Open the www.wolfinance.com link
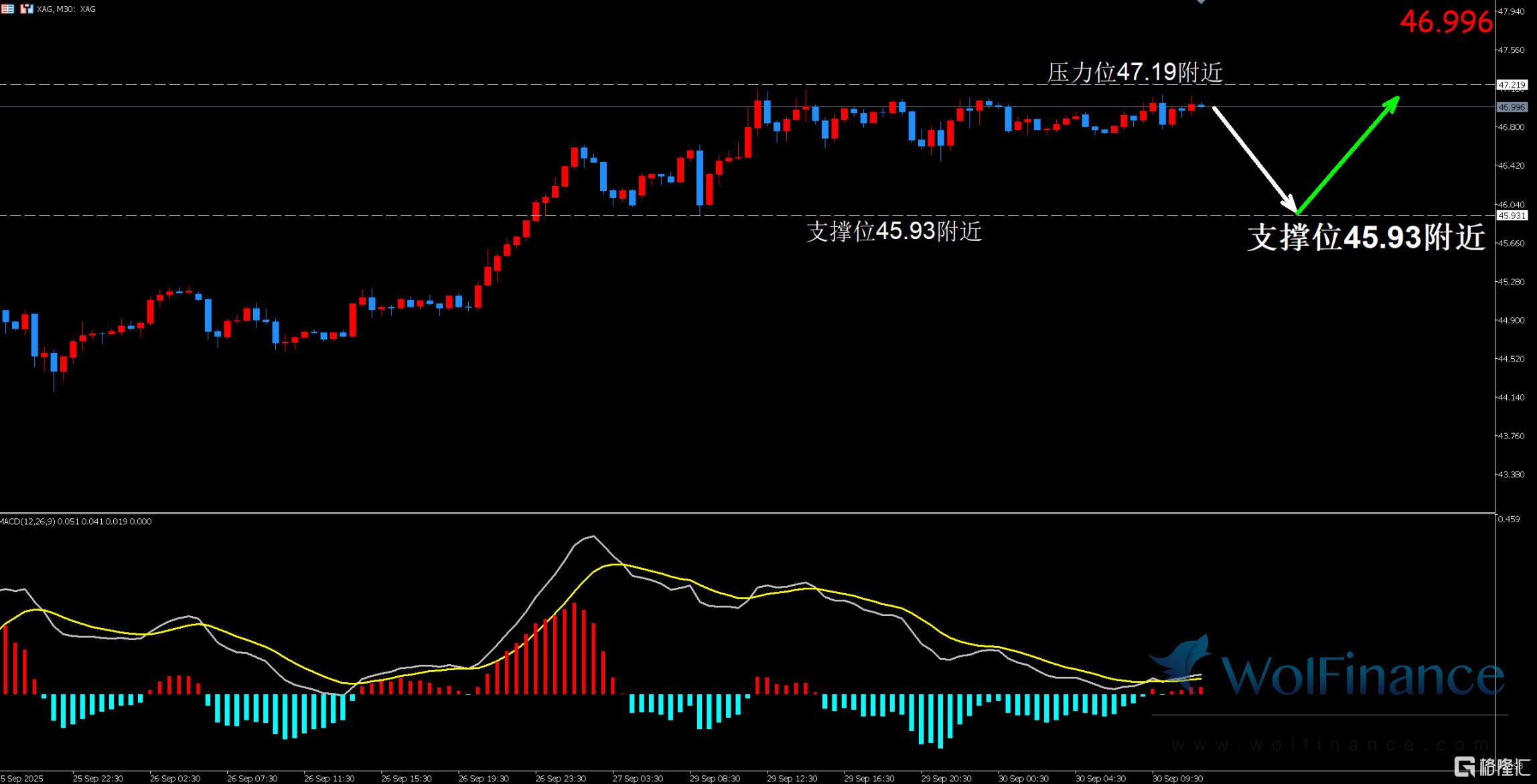This screenshot has width=1537, height=784. pyautogui.click(x=1329, y=744)
